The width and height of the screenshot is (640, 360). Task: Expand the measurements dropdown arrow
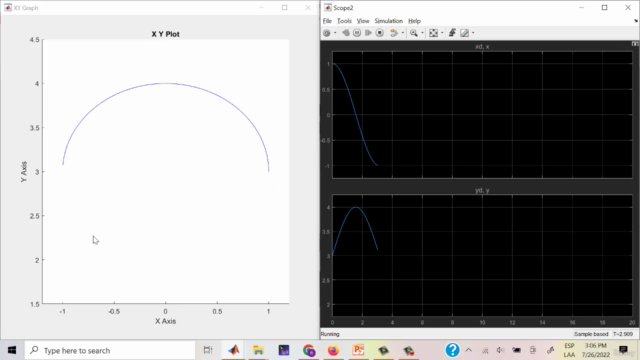tap(473, 33)
